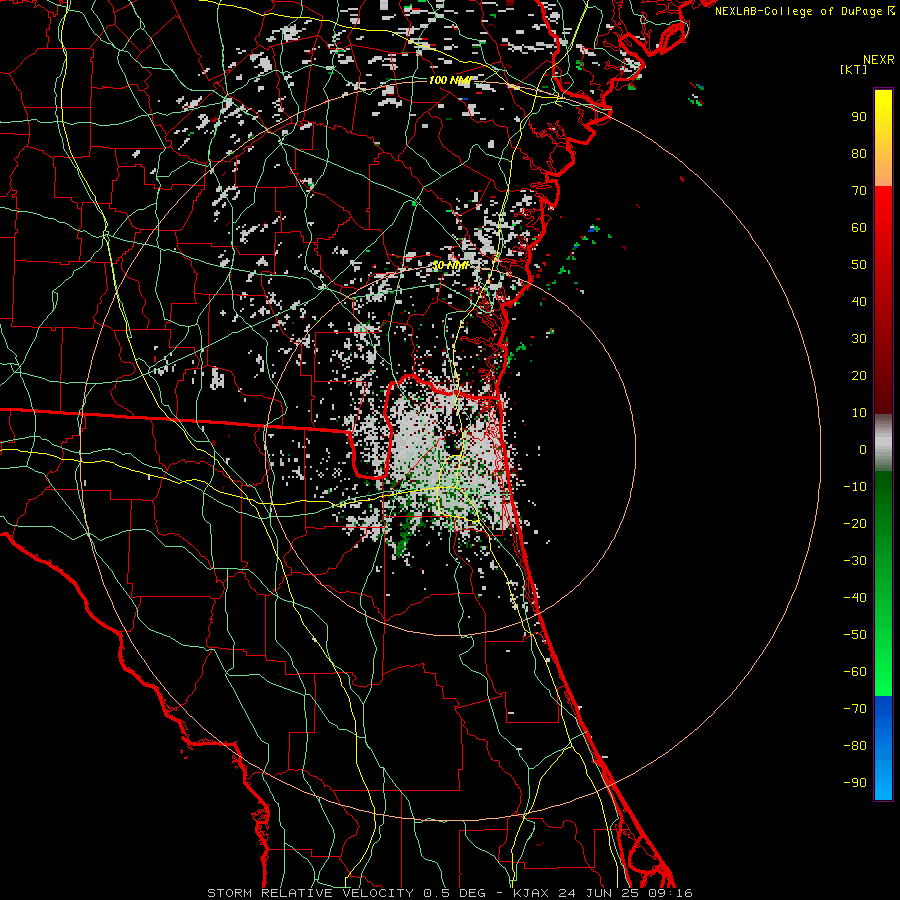Click the 0 scale label
The image size is (900, 900).
pos(863,449)
